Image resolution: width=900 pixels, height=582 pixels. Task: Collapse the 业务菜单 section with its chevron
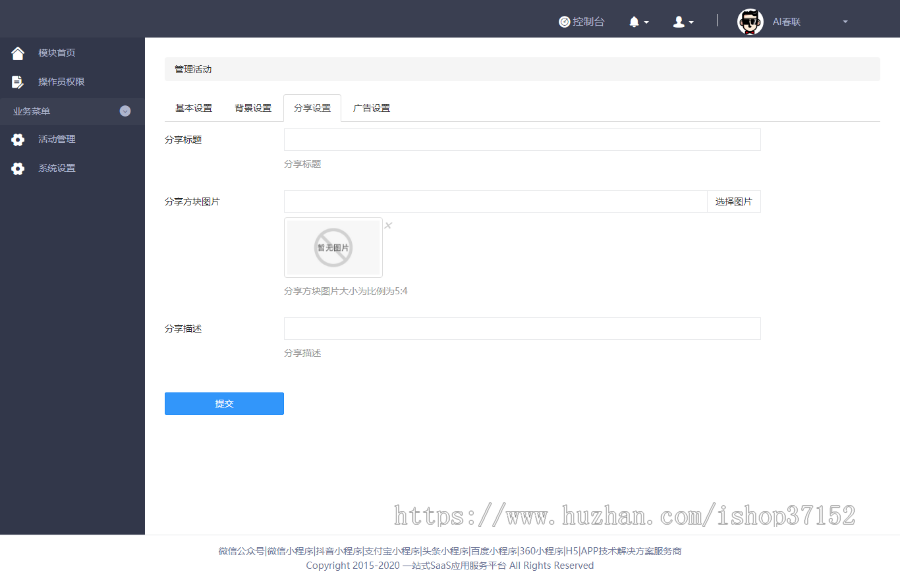coord(127,111)
